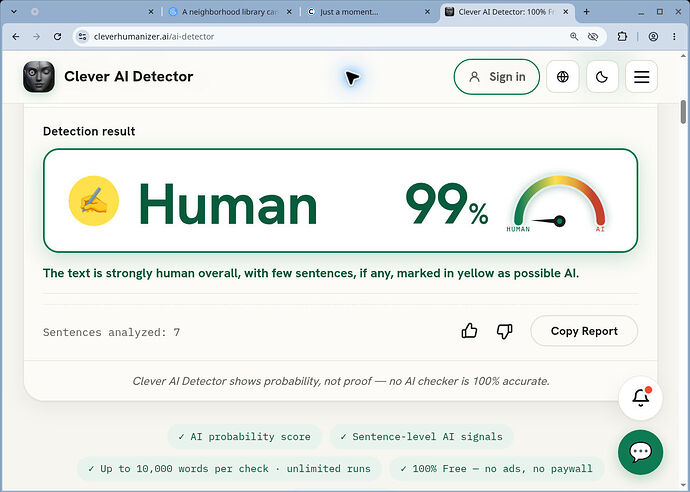View site information icon in address bar
Viewport: 690px width, 492px height.
tap(82, 37)
